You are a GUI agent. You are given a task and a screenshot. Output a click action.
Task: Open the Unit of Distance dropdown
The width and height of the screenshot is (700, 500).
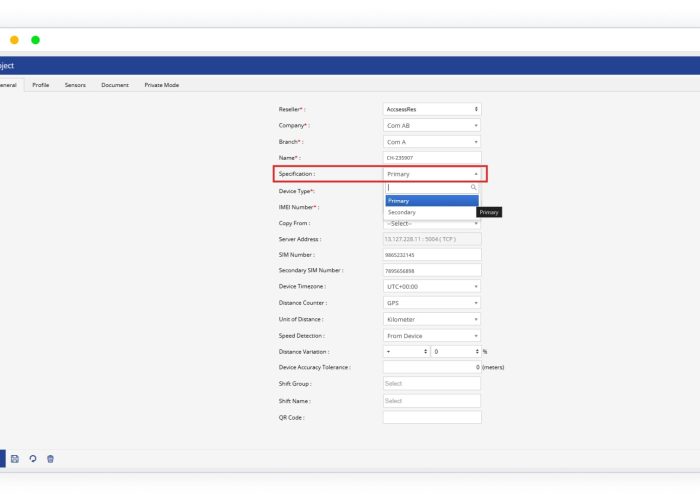(x=431, y=319)
